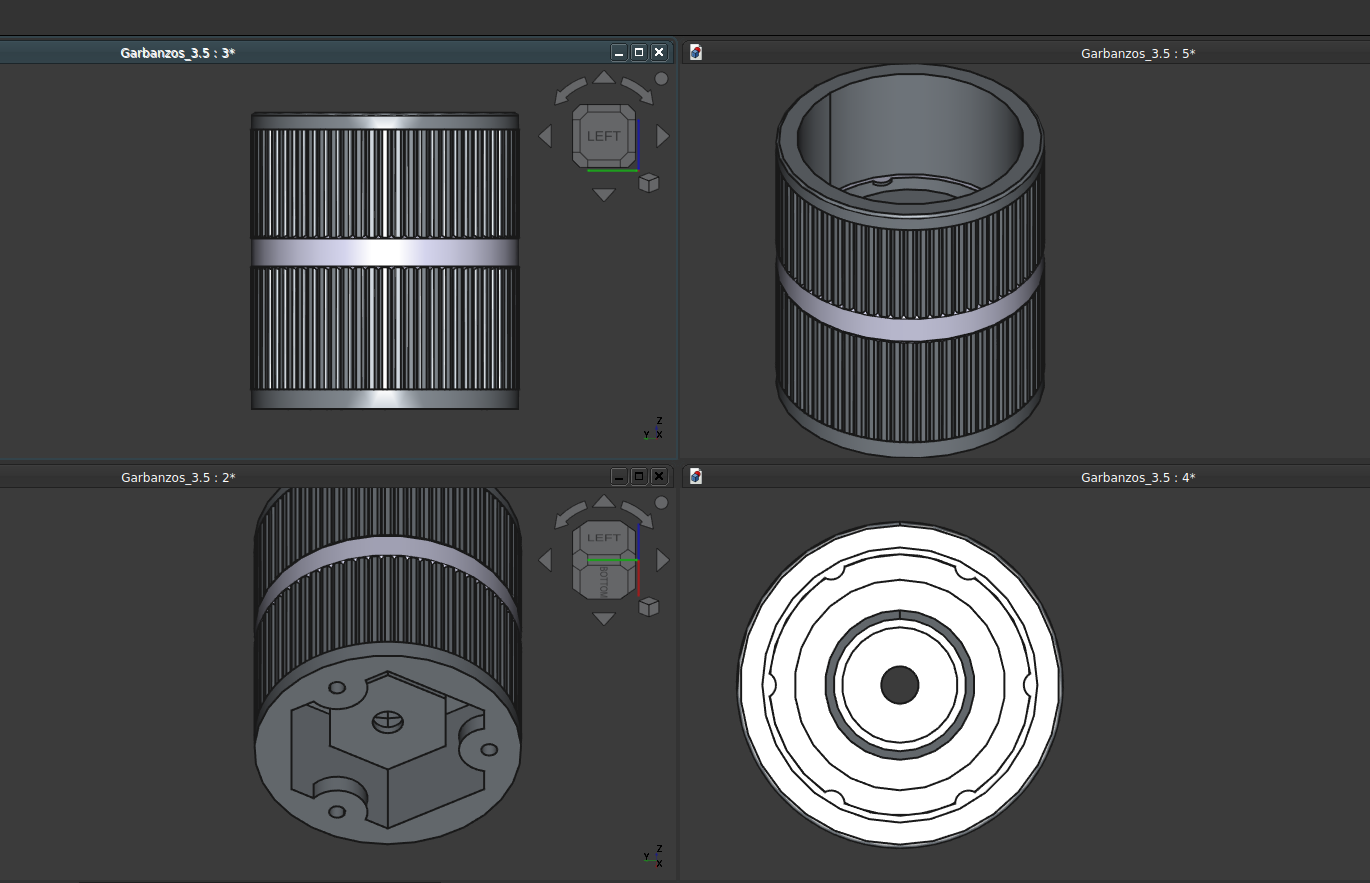The image size is (1370, 883).
Task: Roll Garbanzos_3.5 : 2 view counterclockwise with curved arrow
Action: pos(569,515)
